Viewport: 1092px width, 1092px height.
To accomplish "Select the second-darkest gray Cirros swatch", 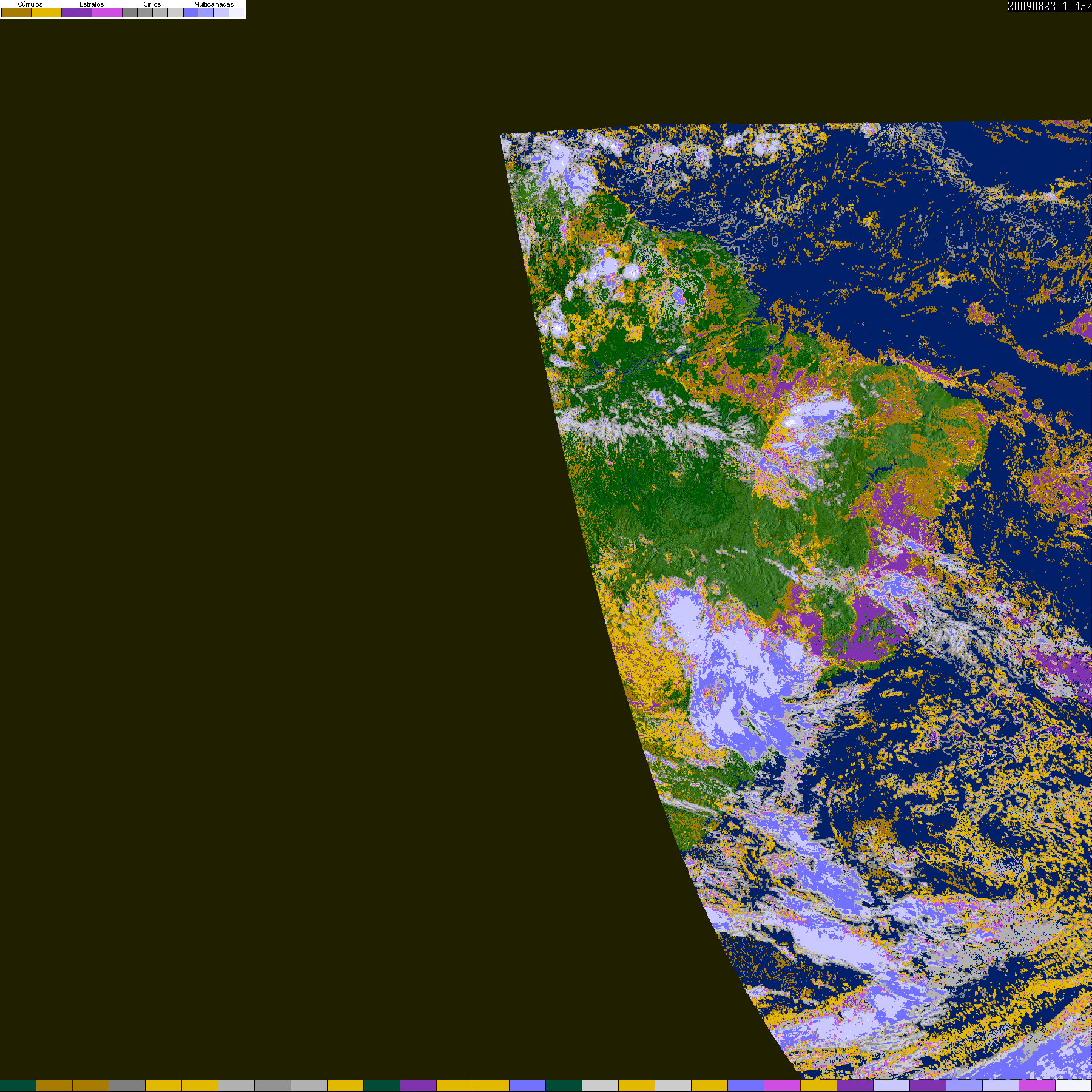I will coord(145,13).
